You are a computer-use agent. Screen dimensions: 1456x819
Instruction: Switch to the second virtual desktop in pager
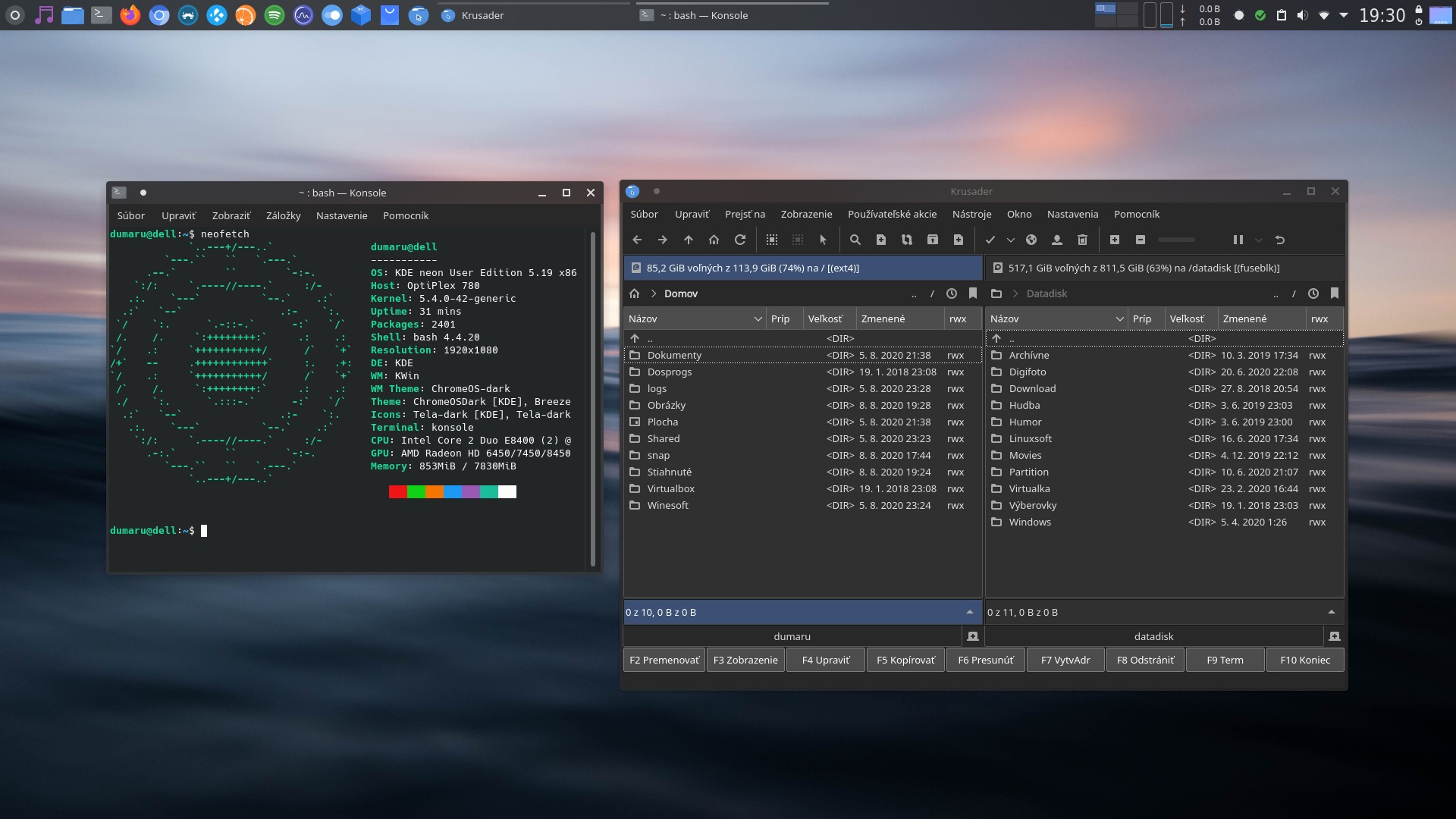coord(1128,9)
